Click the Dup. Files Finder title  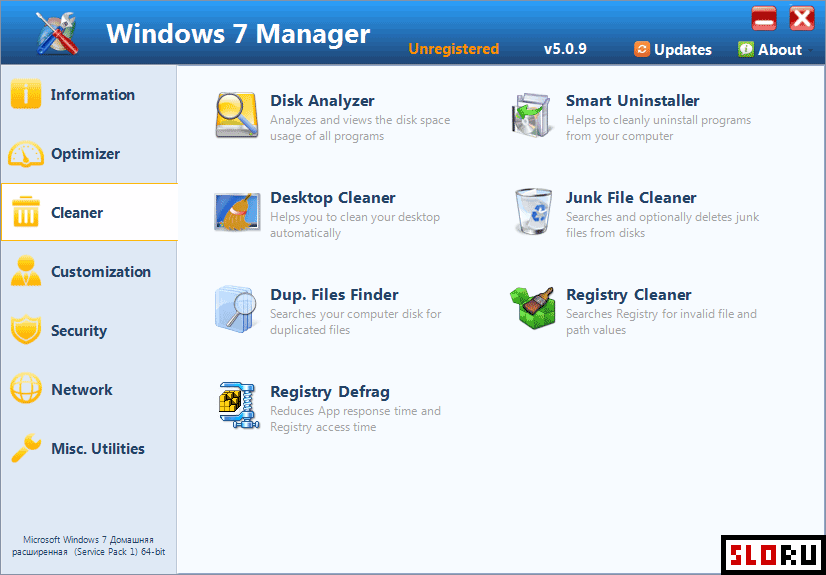click(334, 295)
